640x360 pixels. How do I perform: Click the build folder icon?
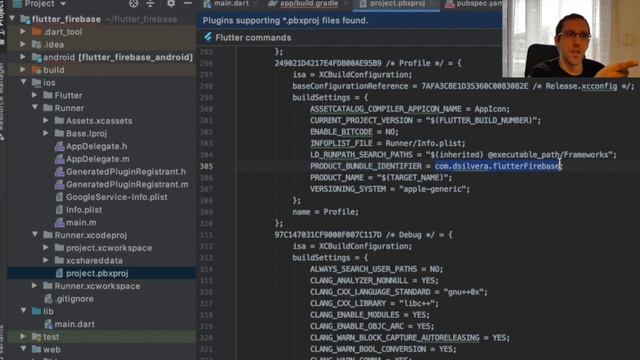(37, 70)
